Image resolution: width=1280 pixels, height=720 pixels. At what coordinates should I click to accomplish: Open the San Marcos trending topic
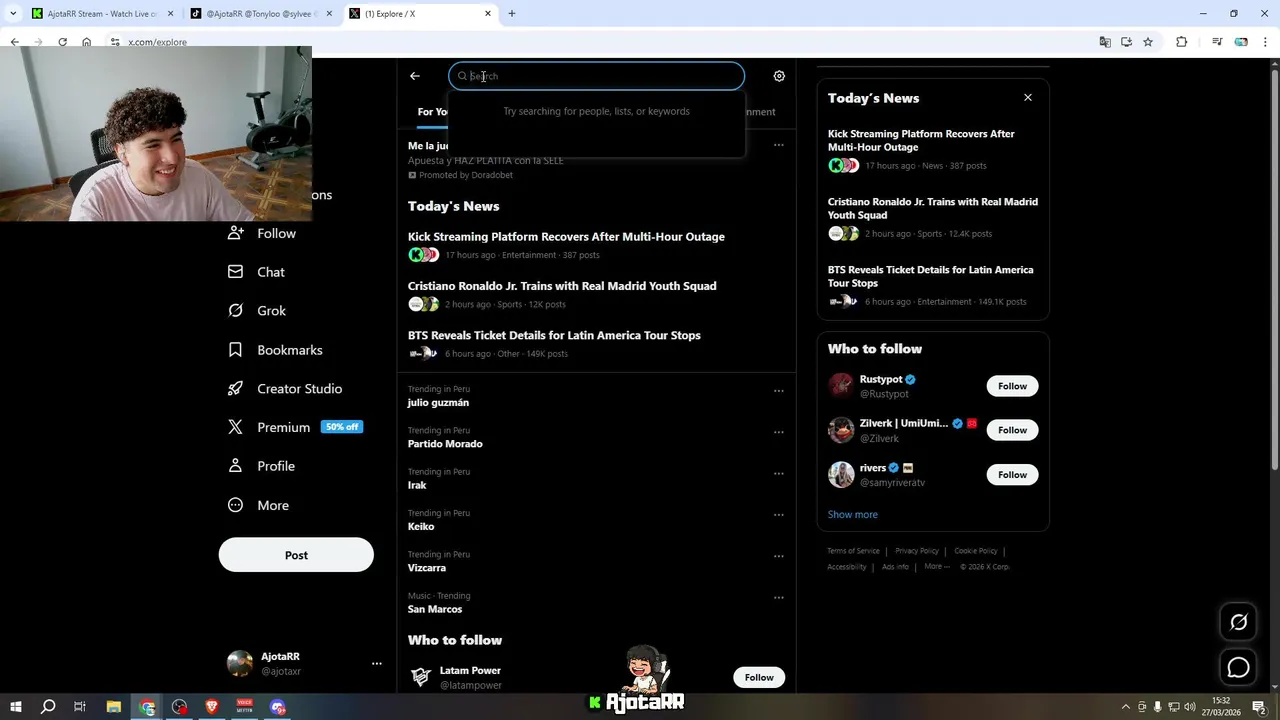[x=435, y=609]
